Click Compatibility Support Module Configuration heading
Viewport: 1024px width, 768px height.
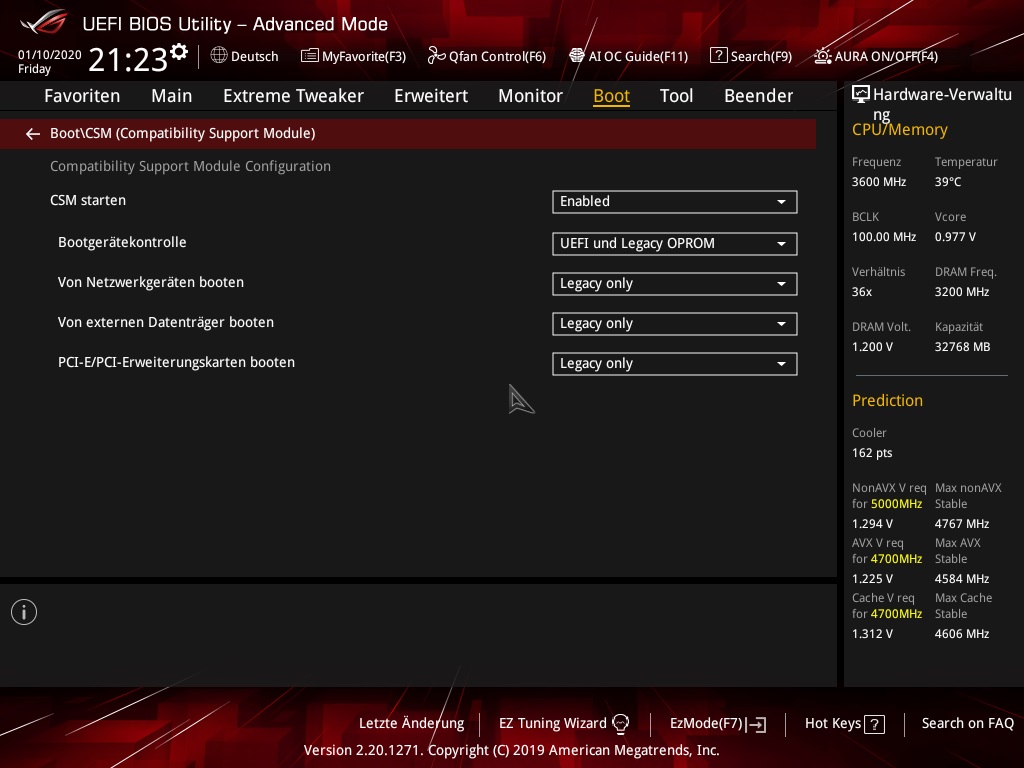point(190,167)
